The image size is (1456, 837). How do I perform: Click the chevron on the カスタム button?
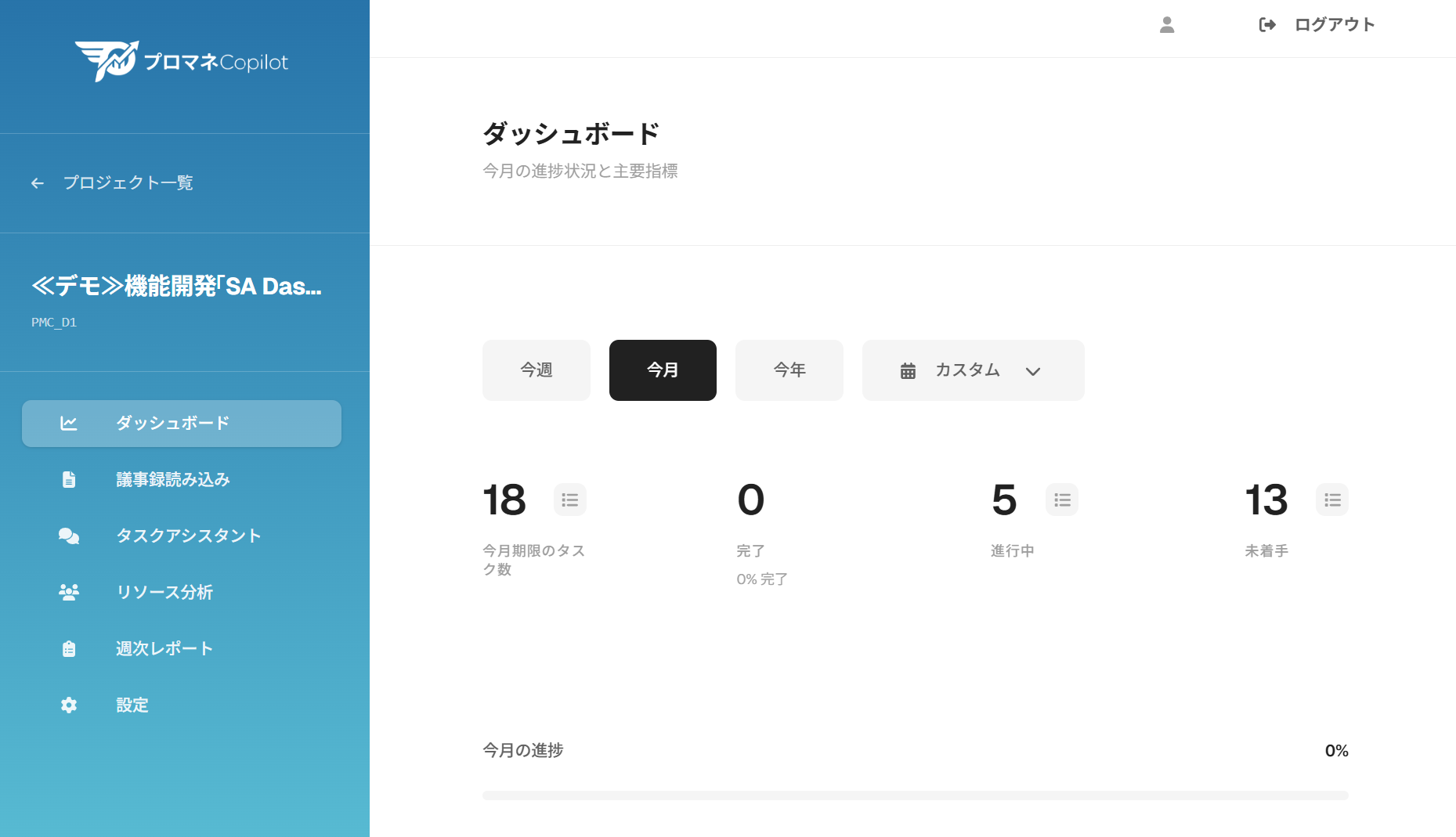(x=1033, y=370)
